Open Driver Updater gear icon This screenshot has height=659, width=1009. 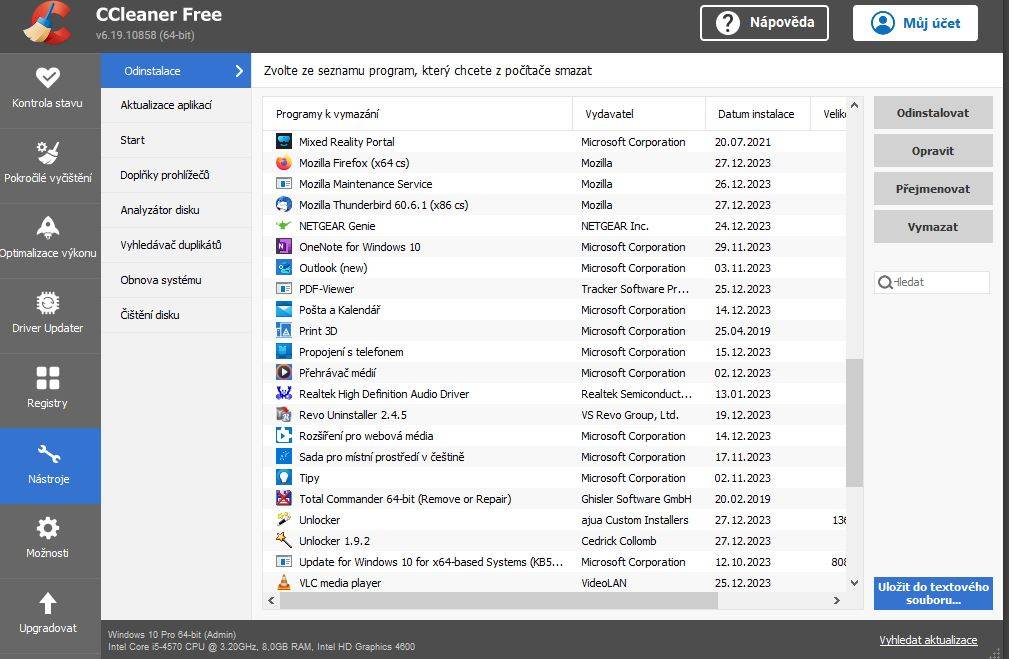[x=48, y=302]
